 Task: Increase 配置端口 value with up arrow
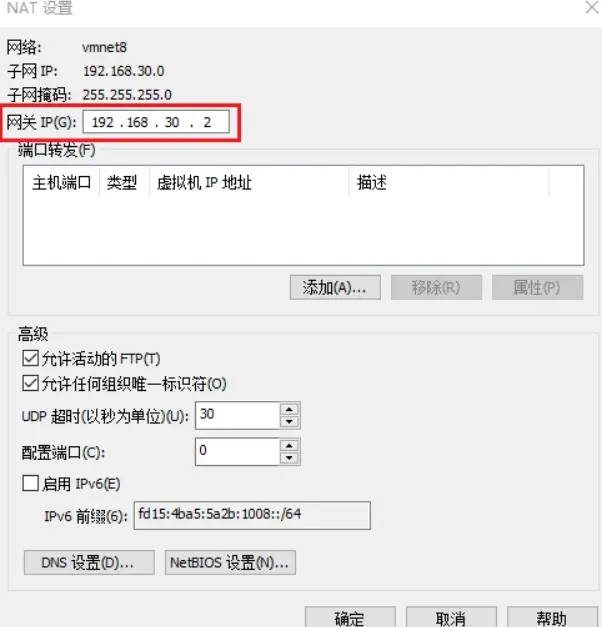pyautogui.click(x=289, y=445)
